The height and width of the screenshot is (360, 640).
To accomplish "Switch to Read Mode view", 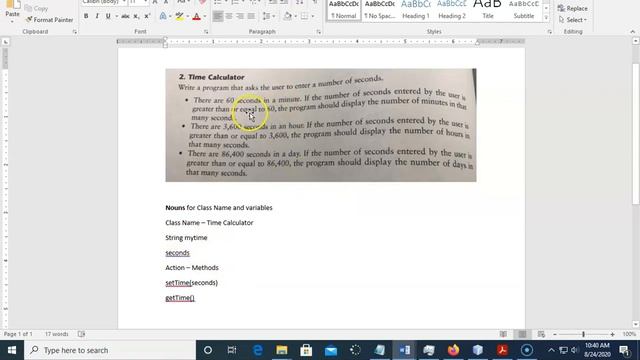I will 503,334.
